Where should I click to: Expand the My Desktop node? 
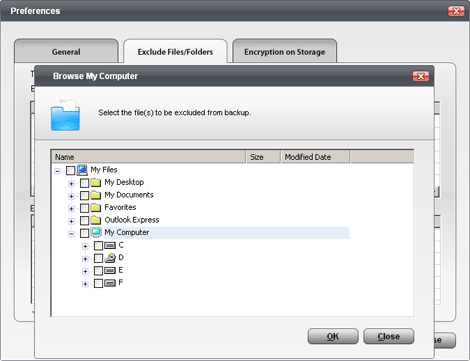pos(71,184)
